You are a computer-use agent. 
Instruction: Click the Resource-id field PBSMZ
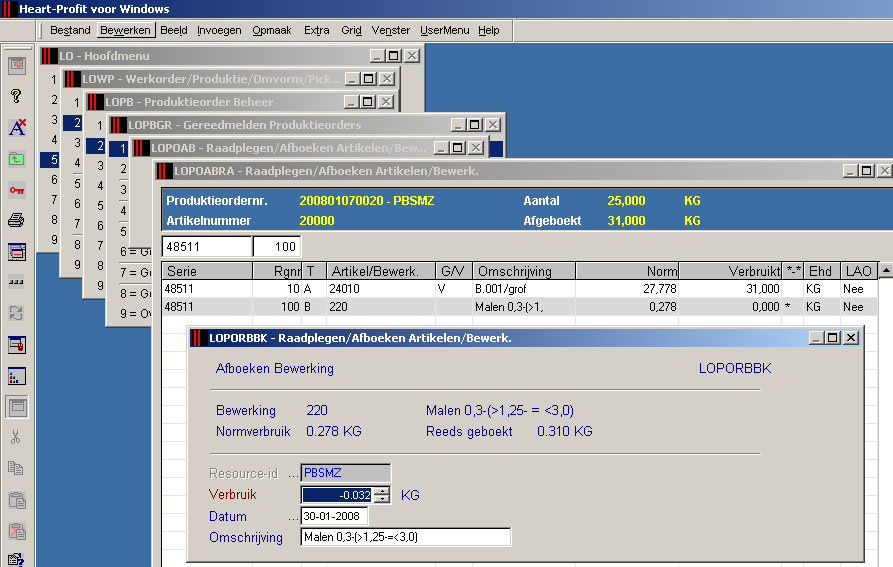pos(346,473)
